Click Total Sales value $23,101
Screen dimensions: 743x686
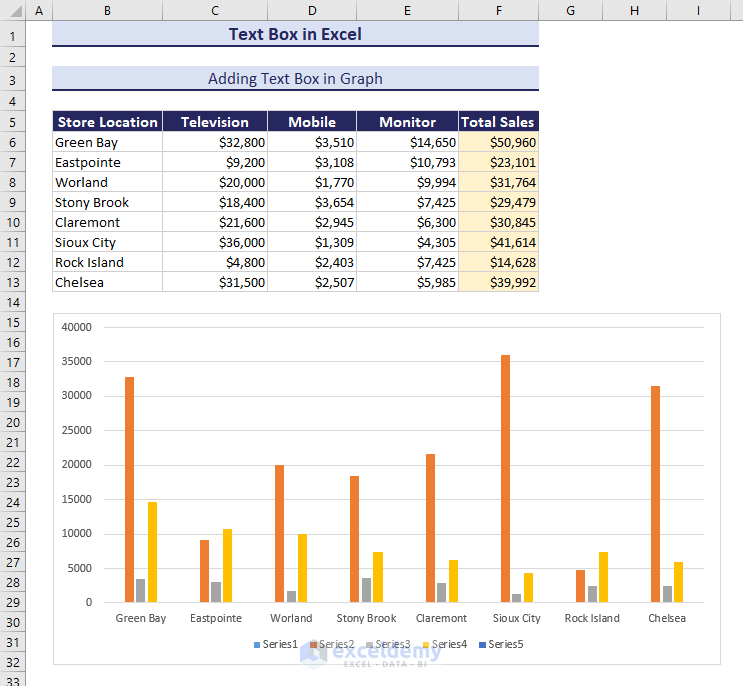click(x=498, y=162)
